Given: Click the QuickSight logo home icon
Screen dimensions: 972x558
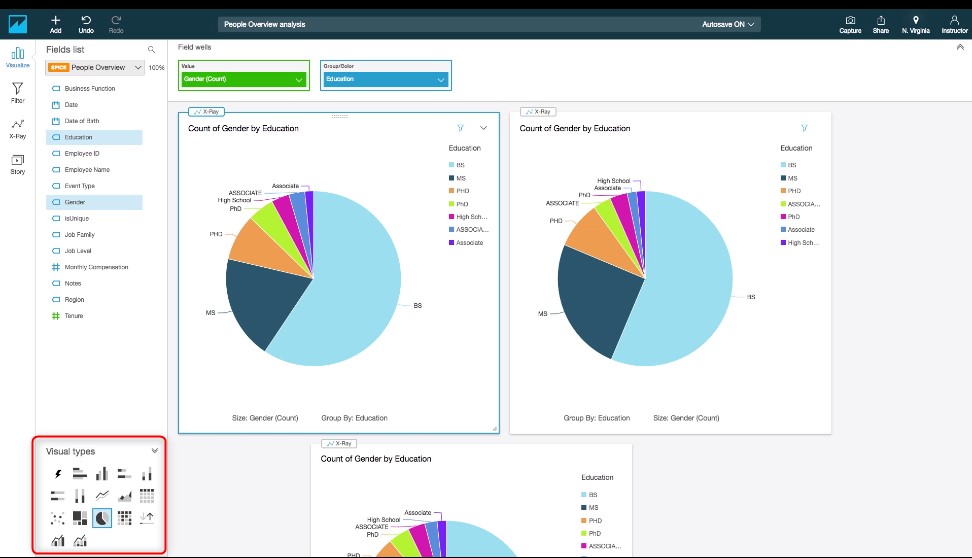Looking at the screenshot, I should (17, 24).
